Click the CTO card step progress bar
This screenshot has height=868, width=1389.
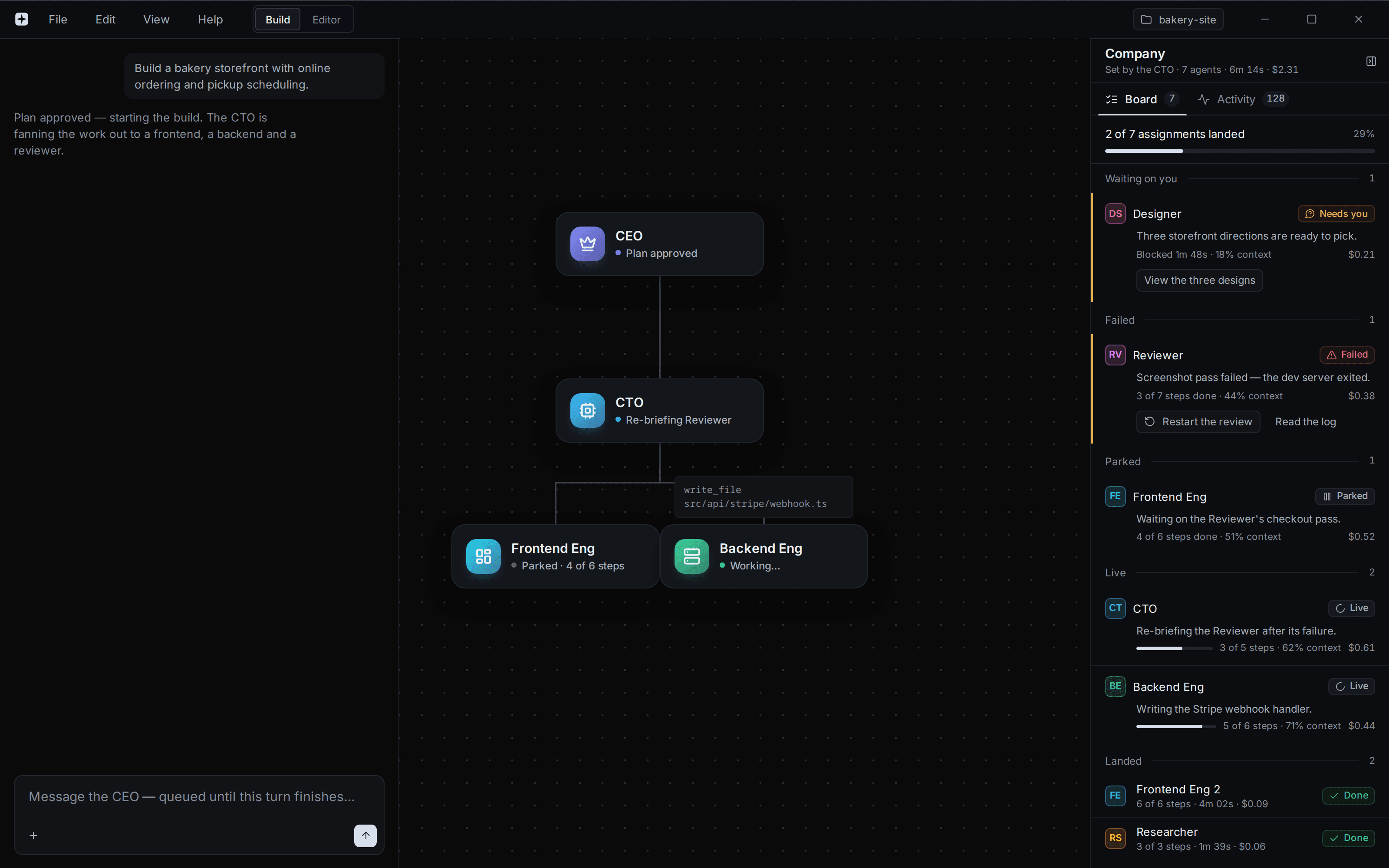1174,648
